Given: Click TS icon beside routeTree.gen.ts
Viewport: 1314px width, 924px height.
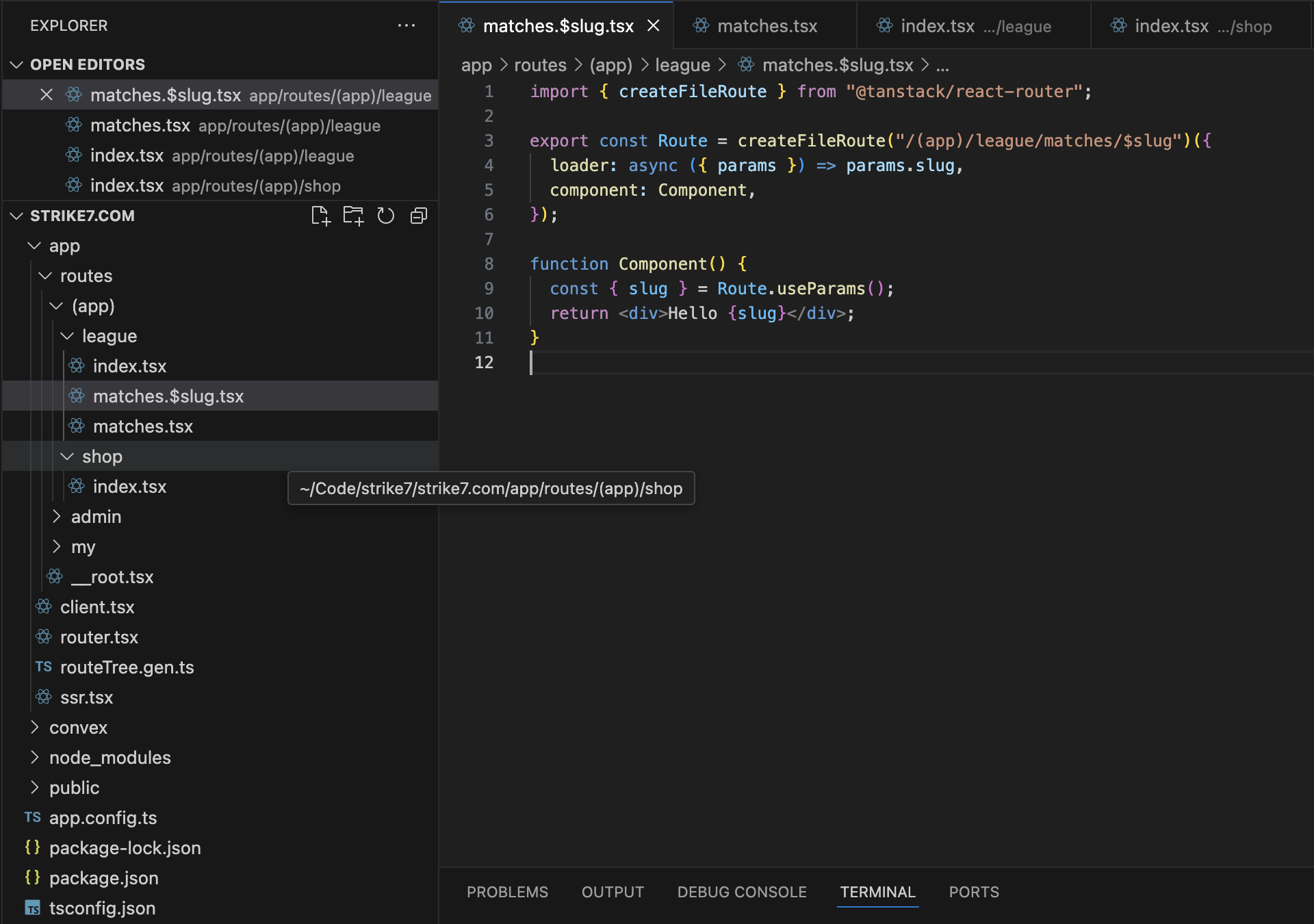Looking at the screenshot, I should 44,667.
